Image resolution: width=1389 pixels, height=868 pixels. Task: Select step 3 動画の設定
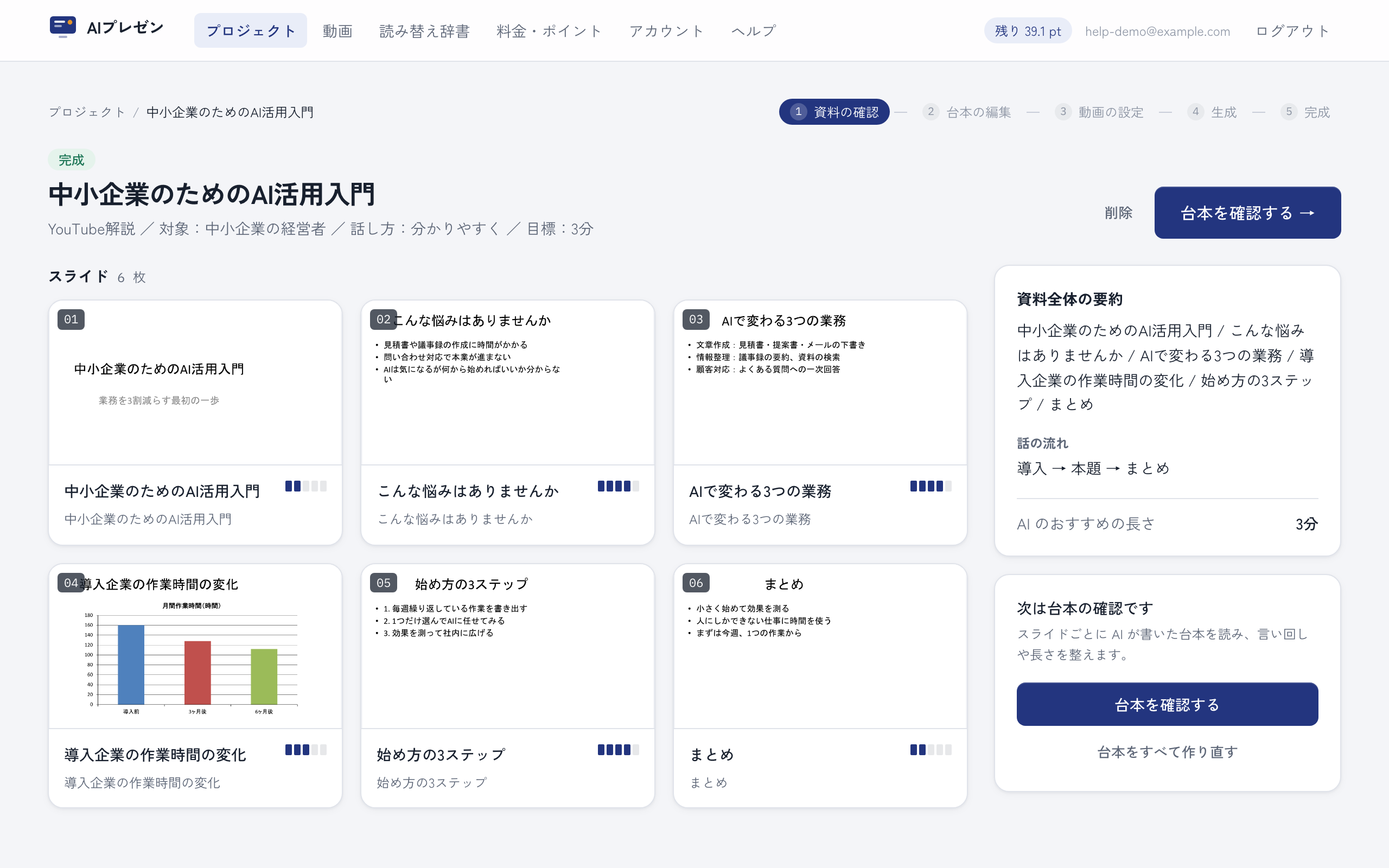(1099, 112)
